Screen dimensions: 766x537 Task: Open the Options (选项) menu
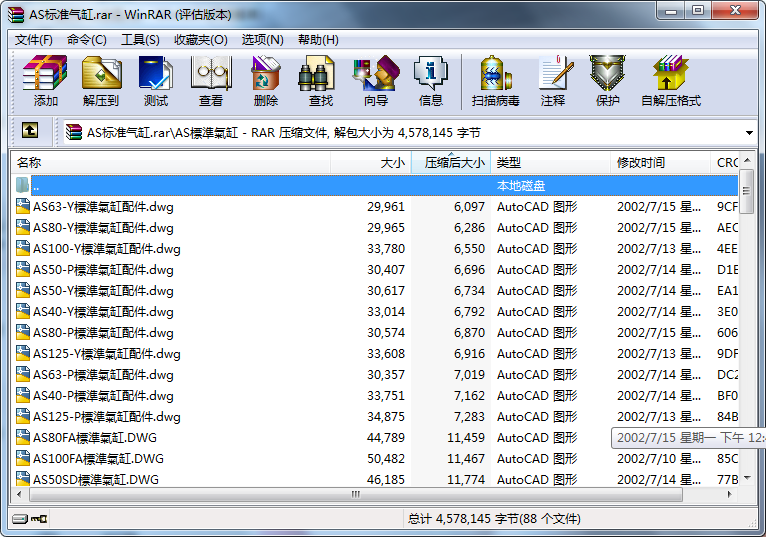pyautogui.click(x=262, y=40)
